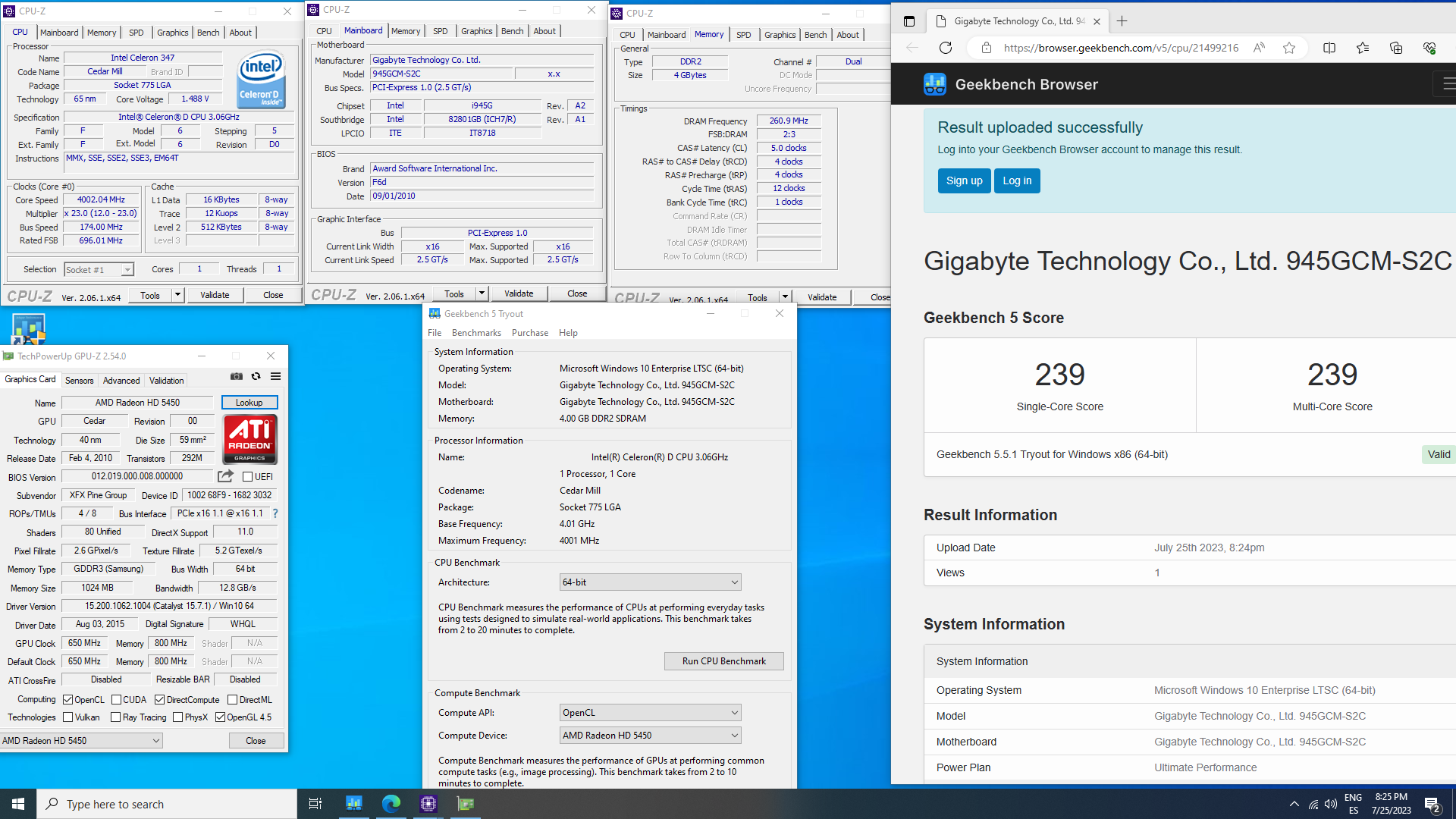Click the Geekbench Browser logo

click(935, 84)
